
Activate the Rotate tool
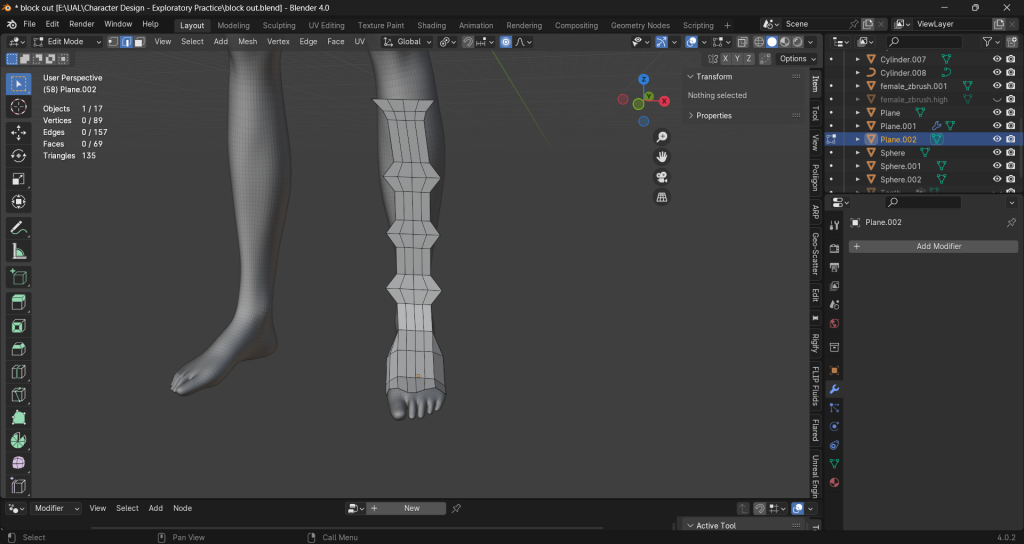tap(18, 155)
